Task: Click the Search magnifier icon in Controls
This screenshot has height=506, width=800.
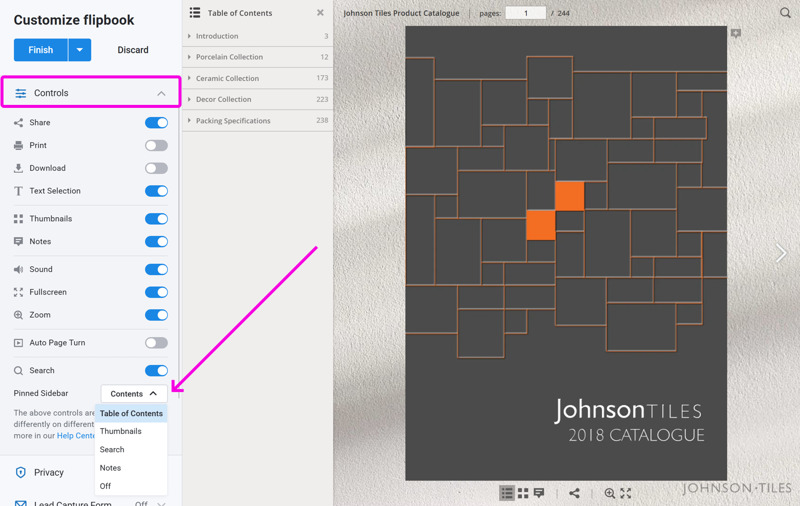Action: (x=18, y=371)
